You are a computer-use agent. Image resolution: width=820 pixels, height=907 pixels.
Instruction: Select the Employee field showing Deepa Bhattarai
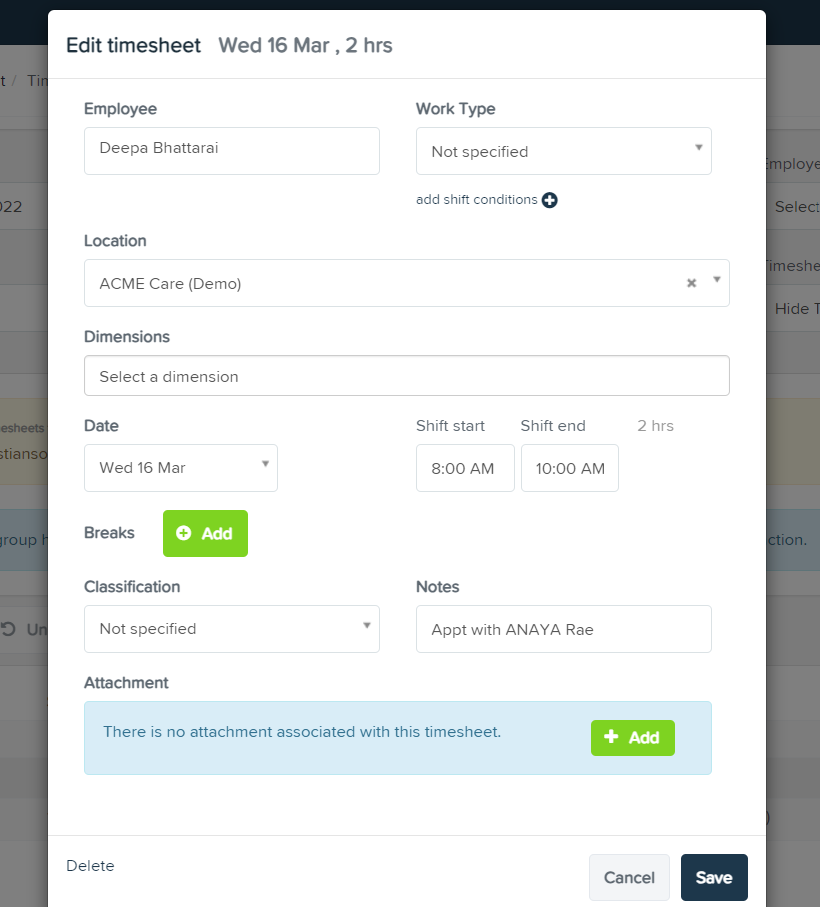231,151
